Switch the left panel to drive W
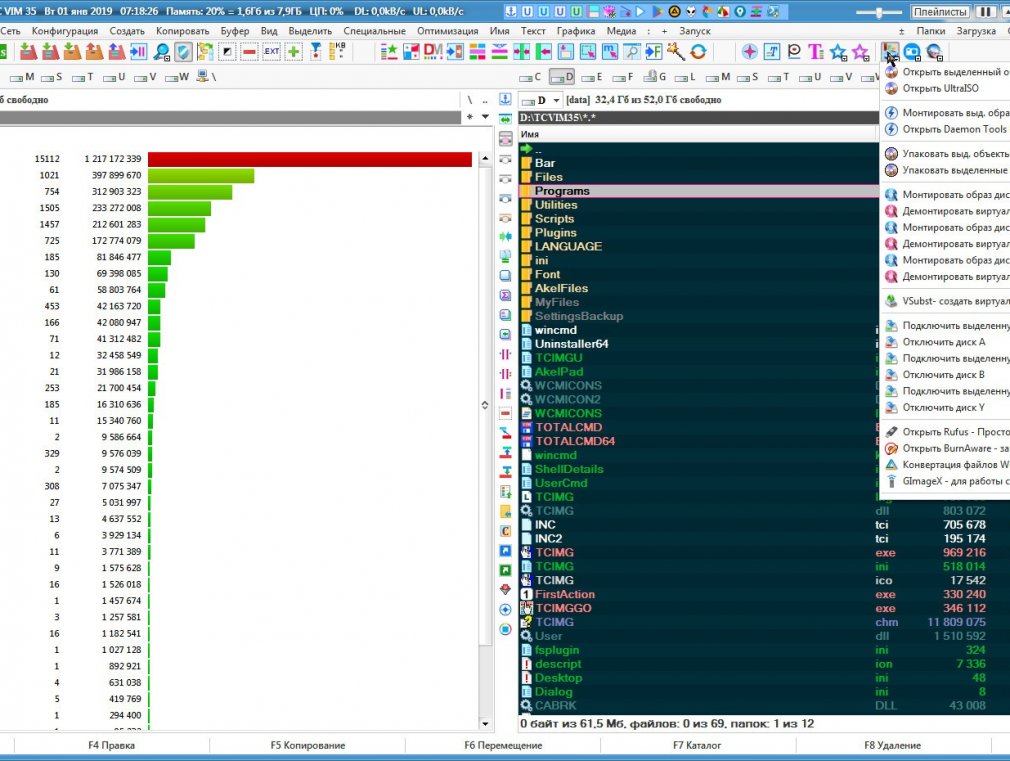The width and height of the screenshot is (1010, 761). pyautogui.click(x=177, y=77)
